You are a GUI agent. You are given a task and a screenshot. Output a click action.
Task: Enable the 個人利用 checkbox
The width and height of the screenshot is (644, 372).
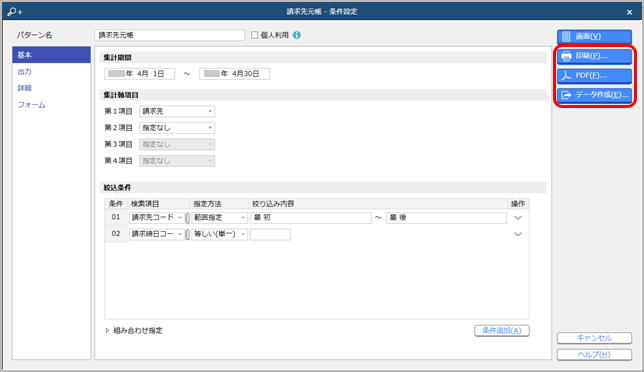[255, 35]
